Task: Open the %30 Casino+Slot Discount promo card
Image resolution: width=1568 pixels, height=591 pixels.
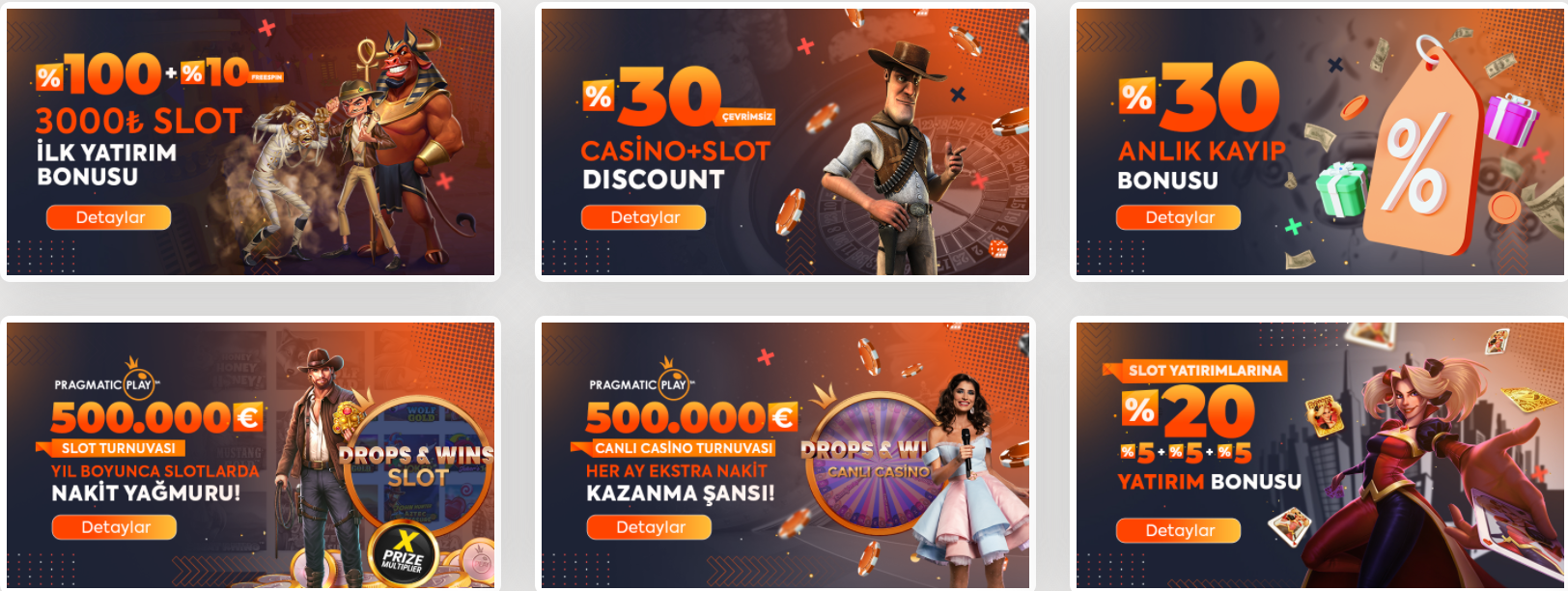Action: (785, 142)
